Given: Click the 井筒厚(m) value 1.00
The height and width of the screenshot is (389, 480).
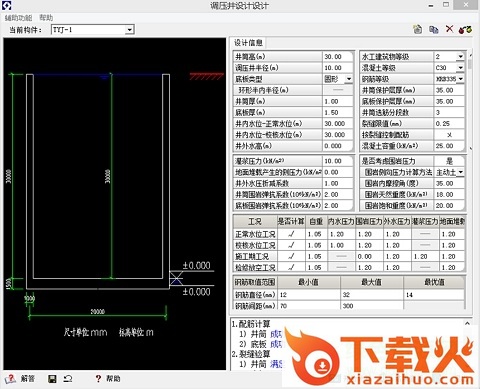Looking at the screenshot, I should [337, 101].
